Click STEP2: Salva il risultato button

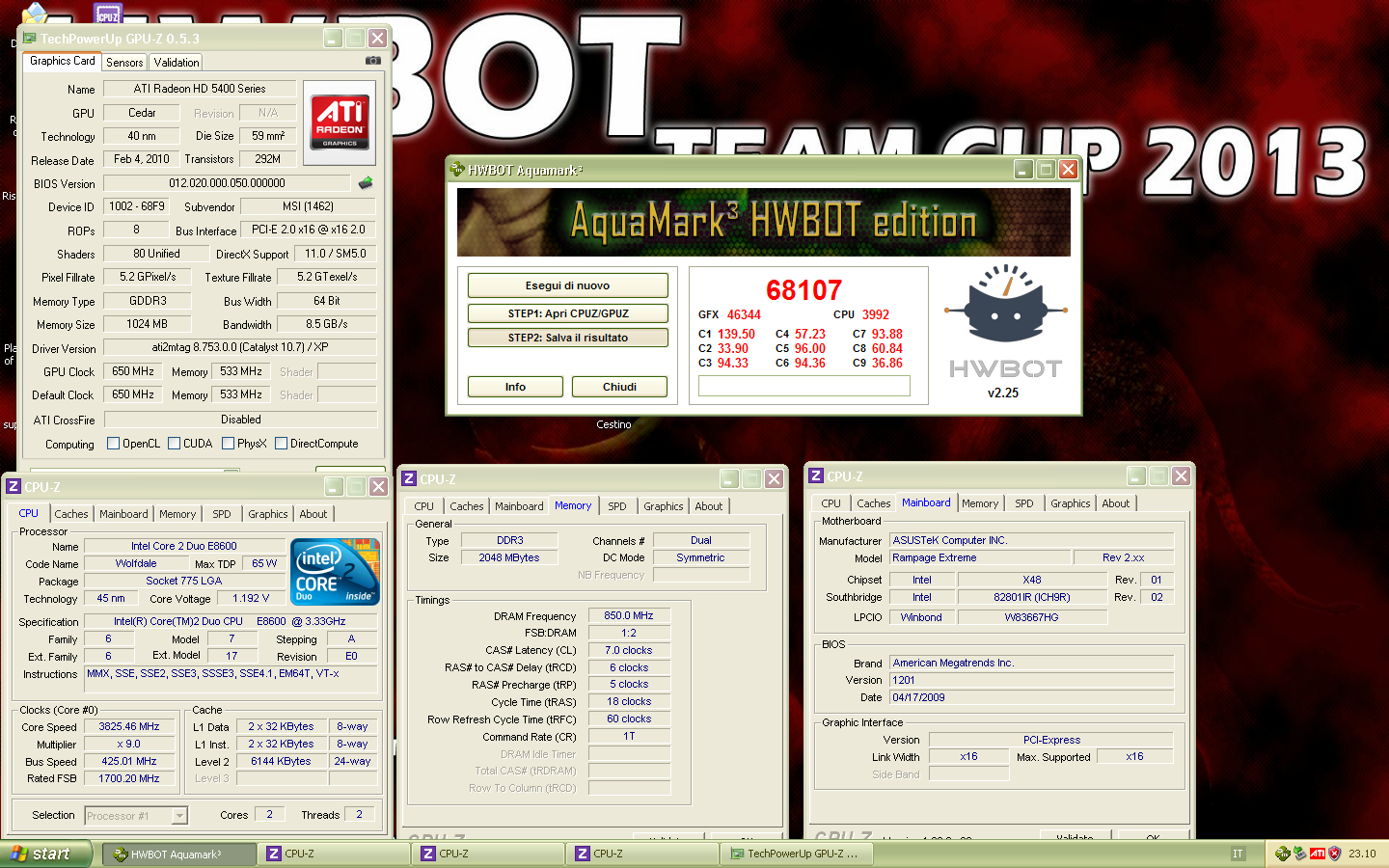tap(567, 338)
